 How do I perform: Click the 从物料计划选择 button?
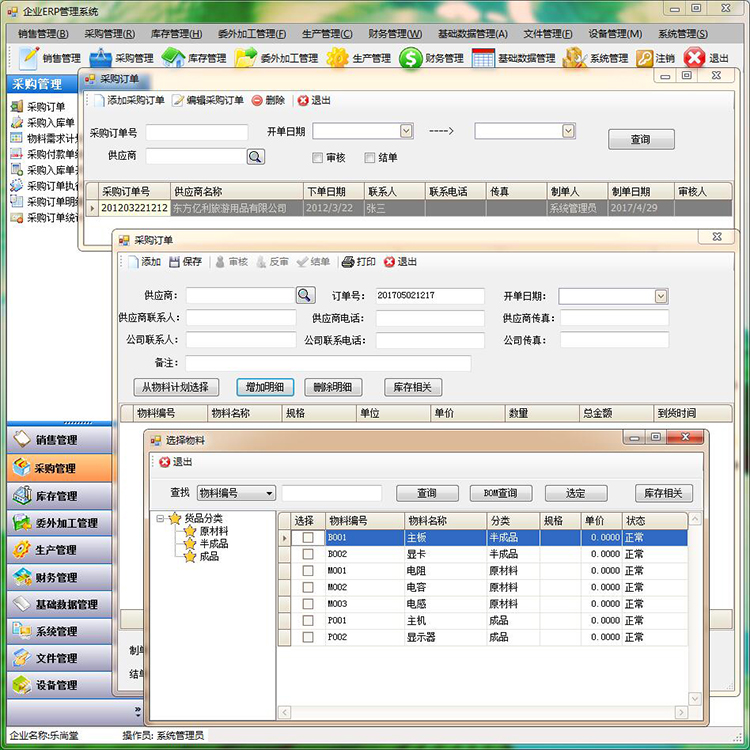[175, 387]
